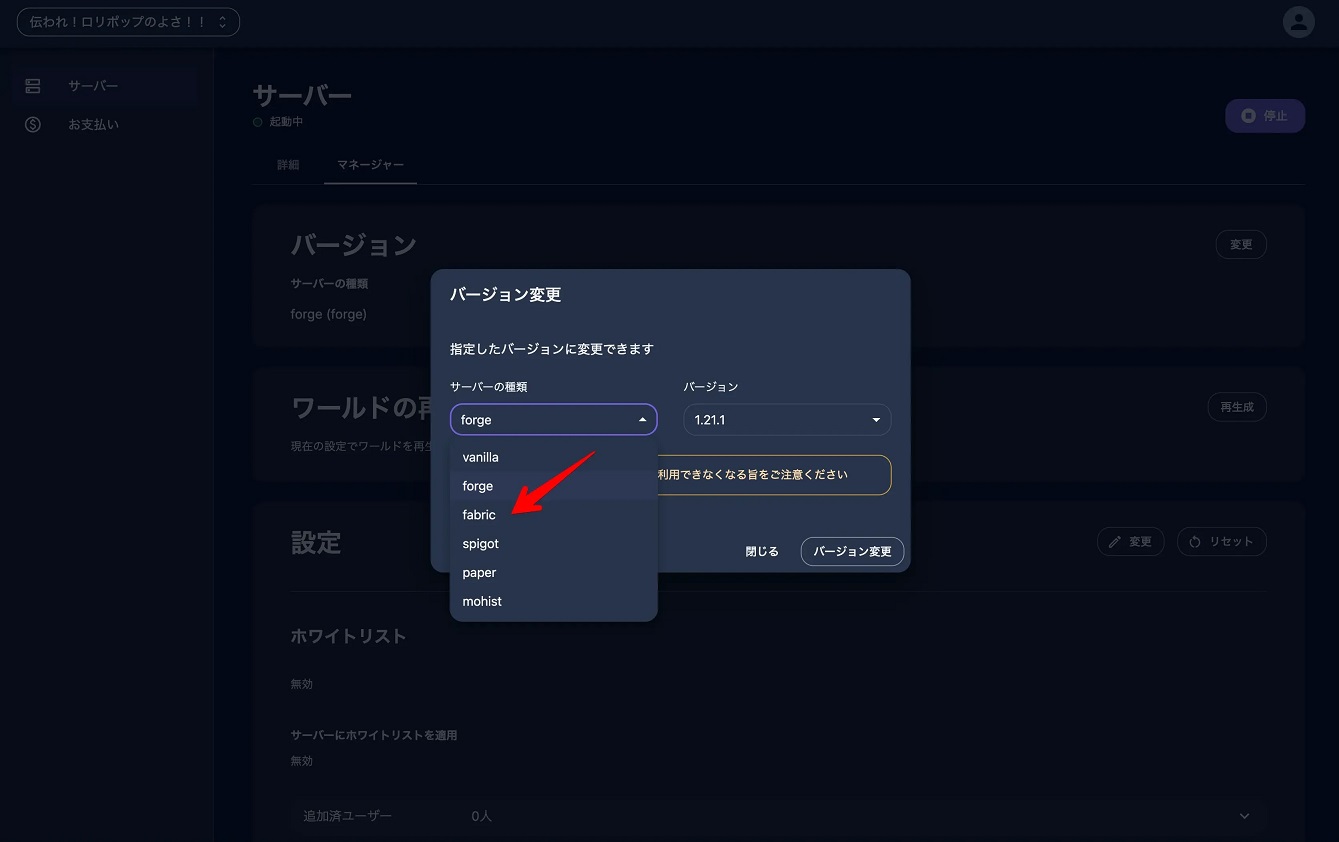Click the server icon in sidebar
1339x842 pixels.
point(33,86)
